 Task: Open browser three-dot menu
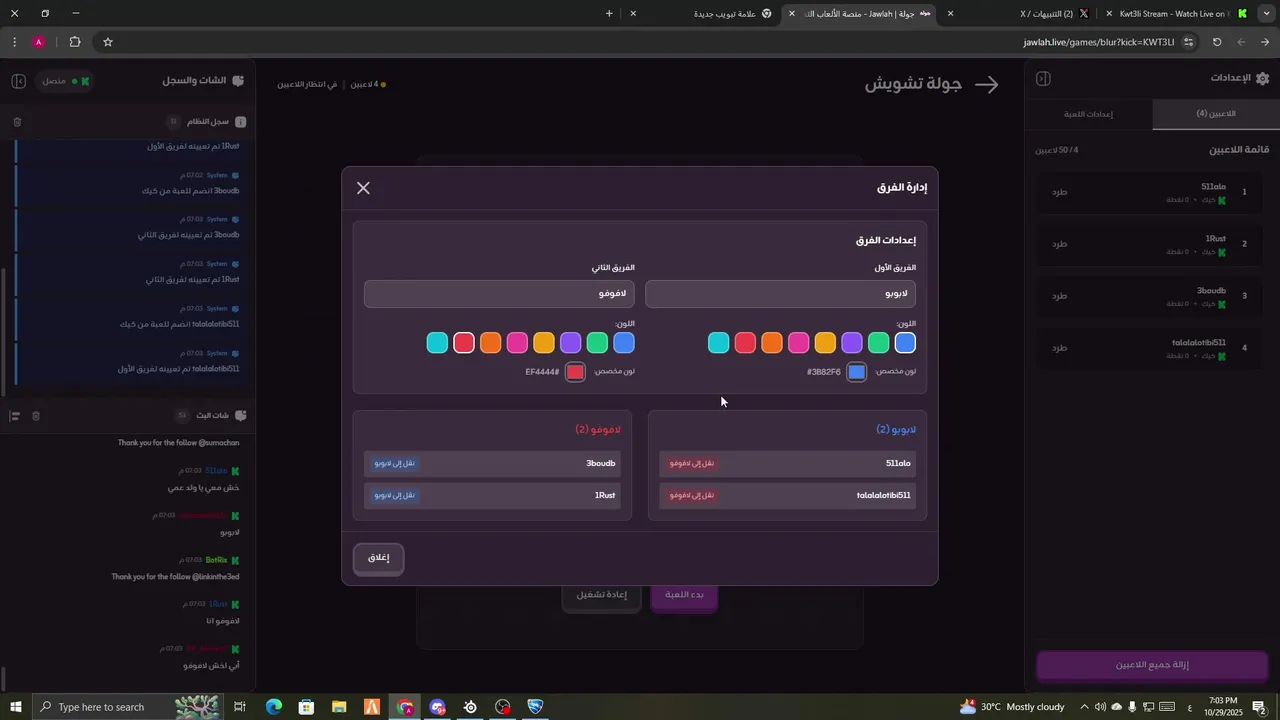point(14,42)
